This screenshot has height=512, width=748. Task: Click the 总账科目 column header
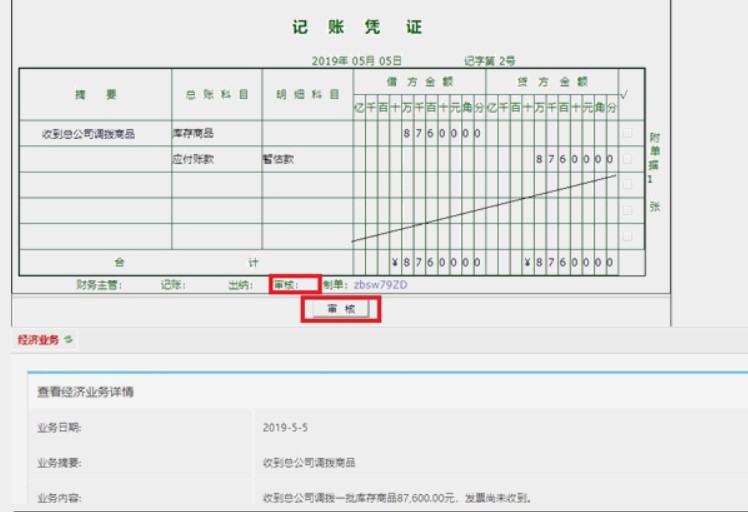pos(217,94)
